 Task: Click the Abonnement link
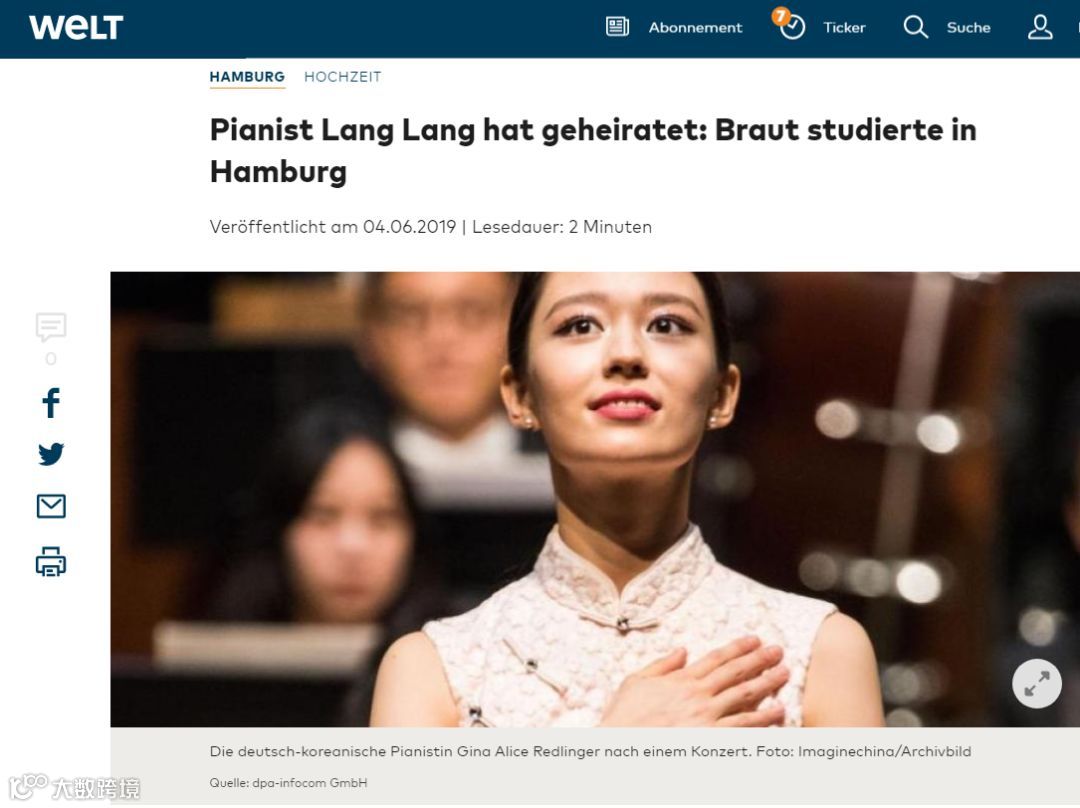tap(695, 28)
